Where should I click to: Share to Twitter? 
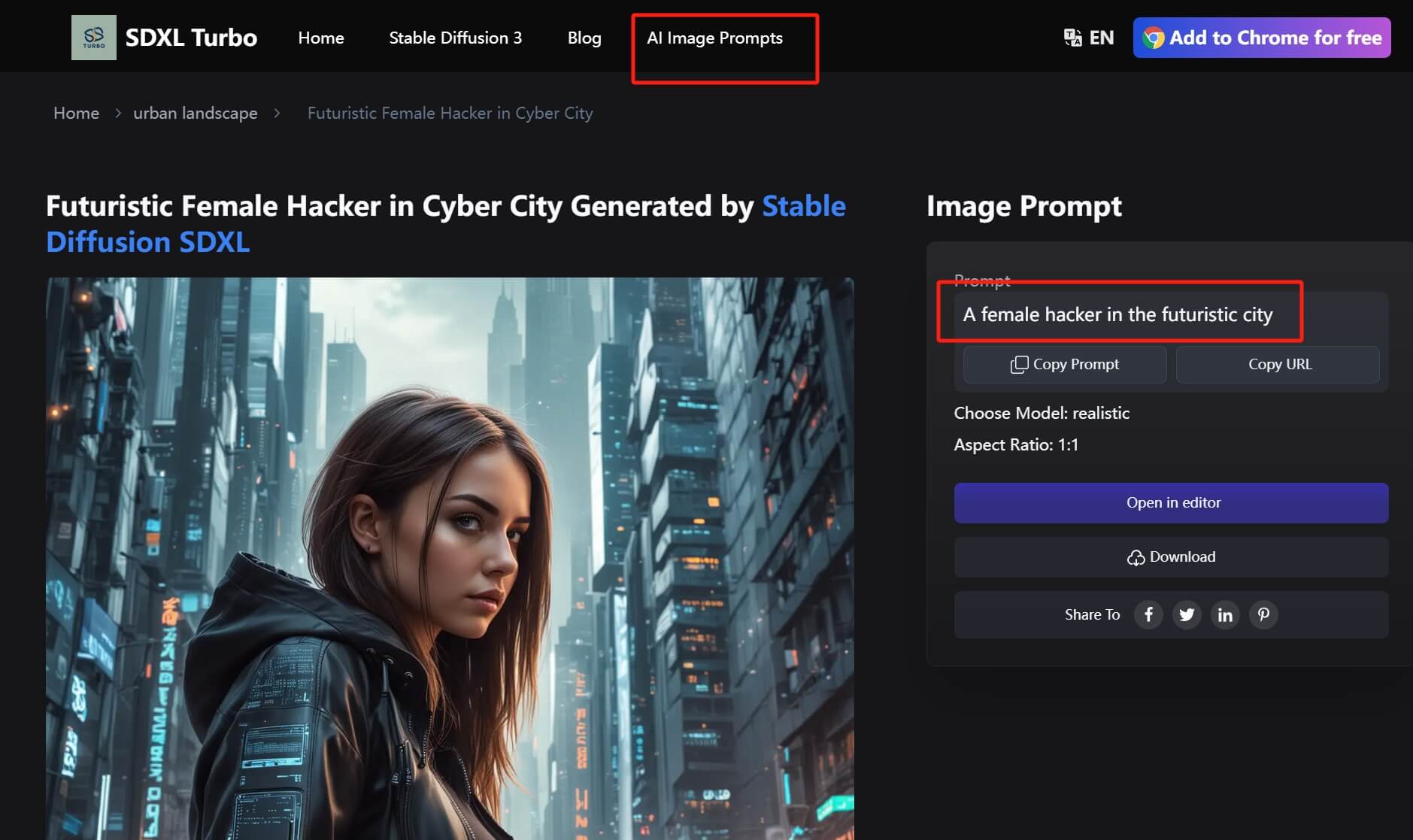click(1187, 615)
